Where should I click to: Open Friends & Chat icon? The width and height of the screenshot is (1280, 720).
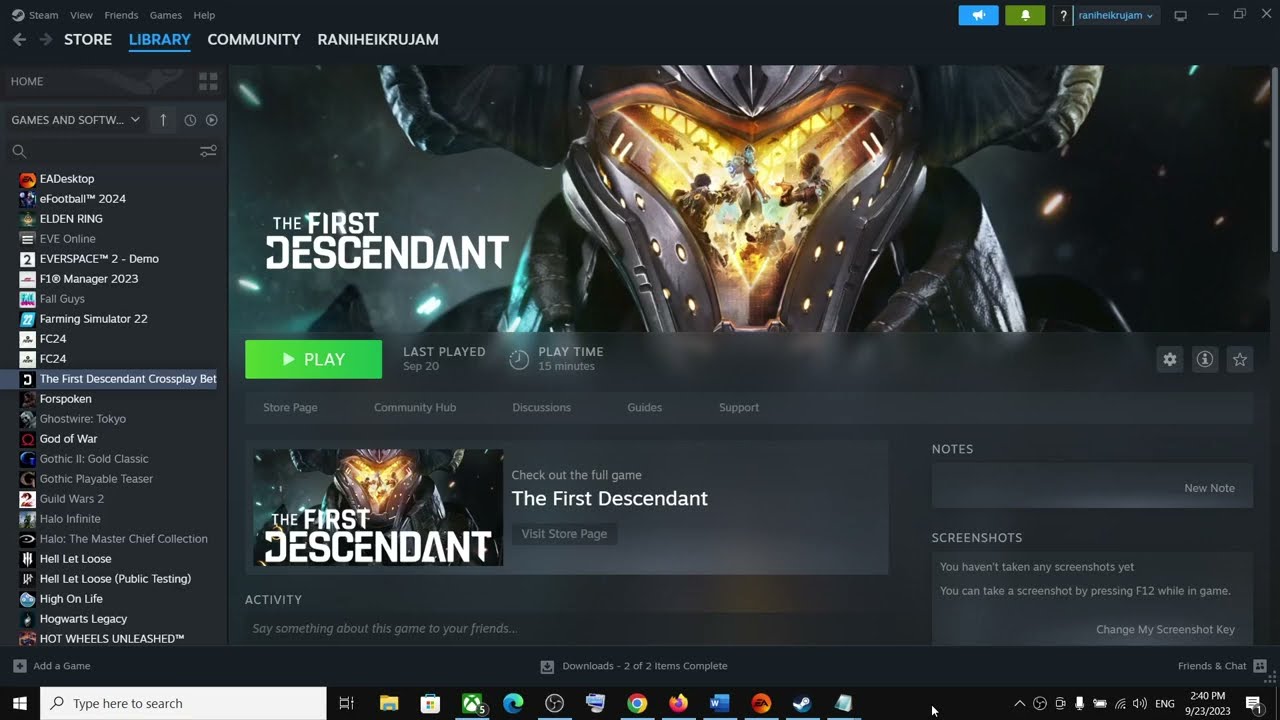point(1260,666)
